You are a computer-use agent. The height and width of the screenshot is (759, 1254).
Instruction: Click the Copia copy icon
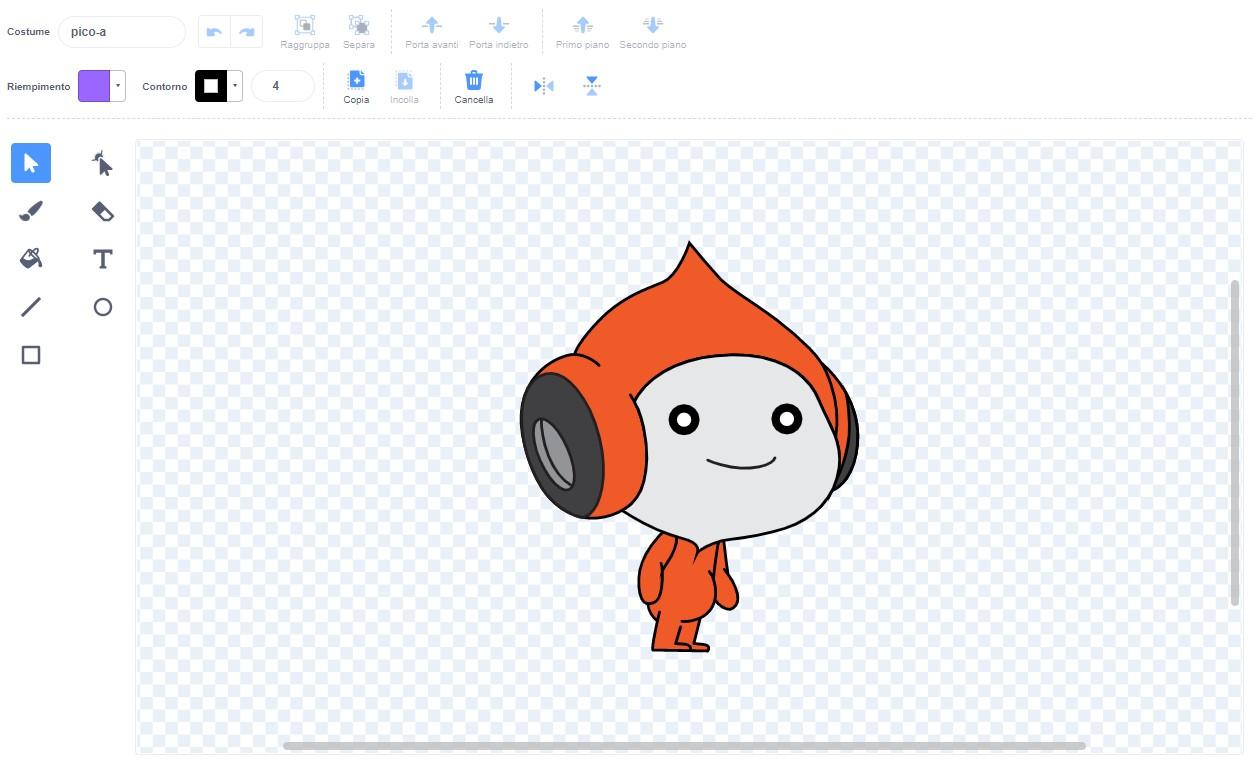point(356,80)
